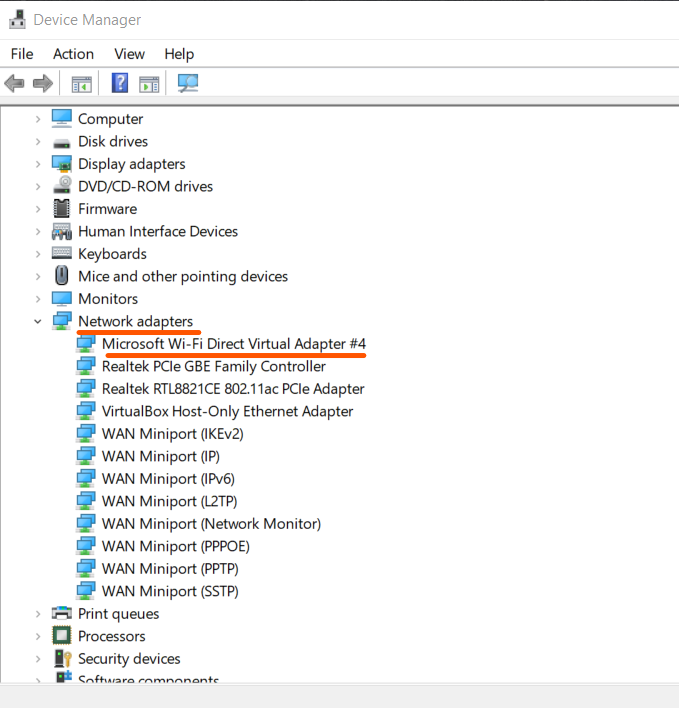Viewport: 679px width, 708px height.
Task: Open the View menu
Action: pos(129,54)
